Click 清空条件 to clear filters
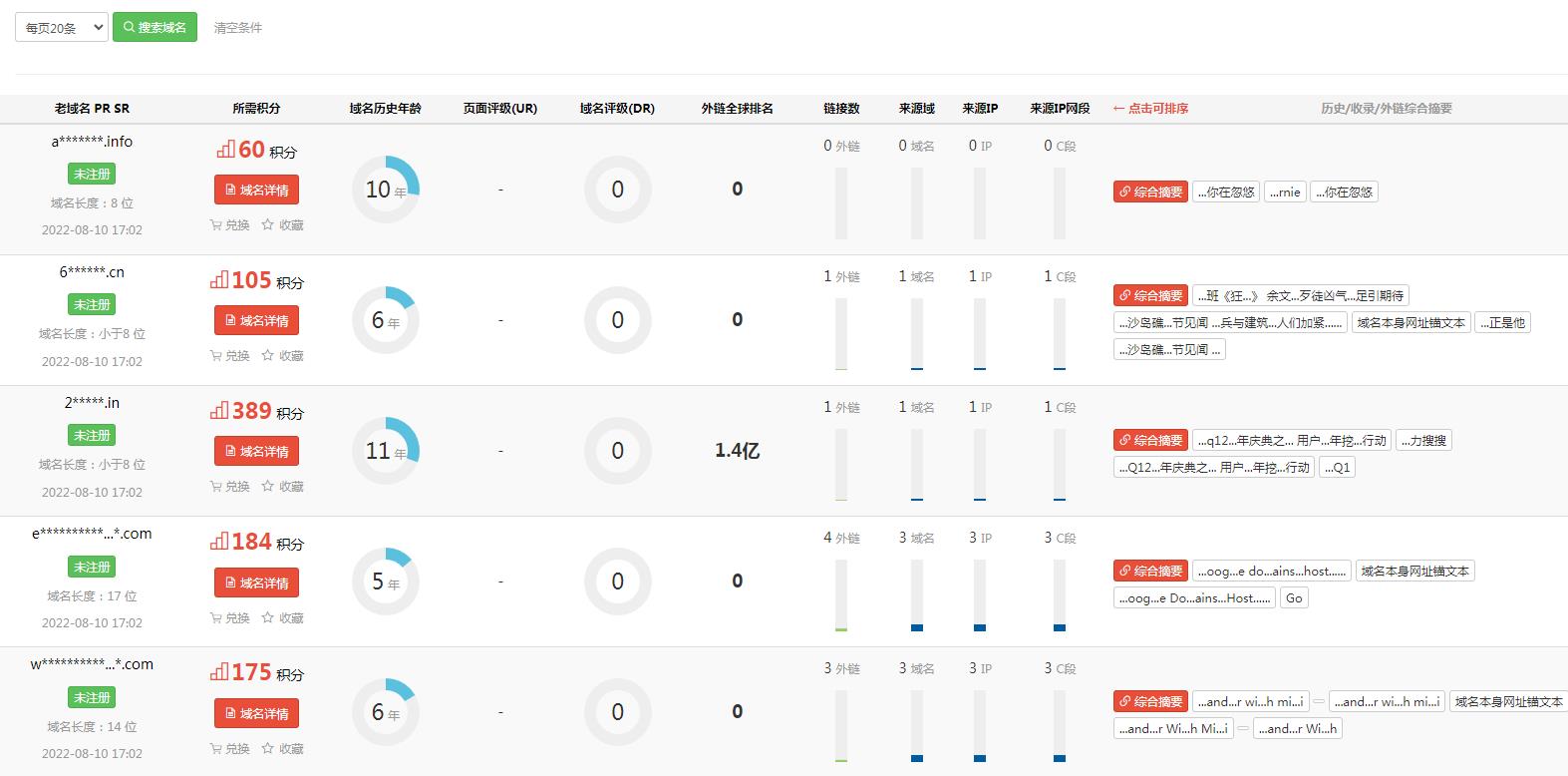 (238, 28)
